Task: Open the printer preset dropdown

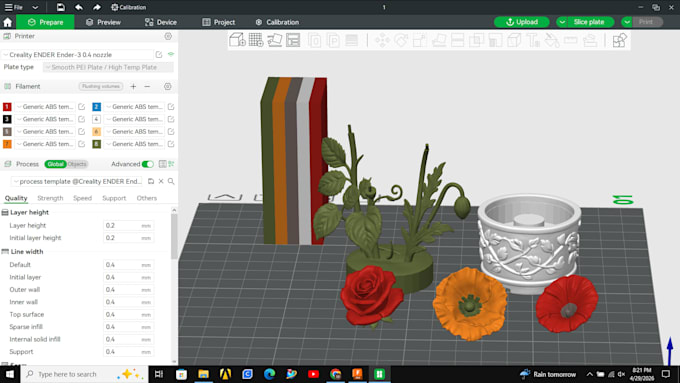Action: [78, 55]
